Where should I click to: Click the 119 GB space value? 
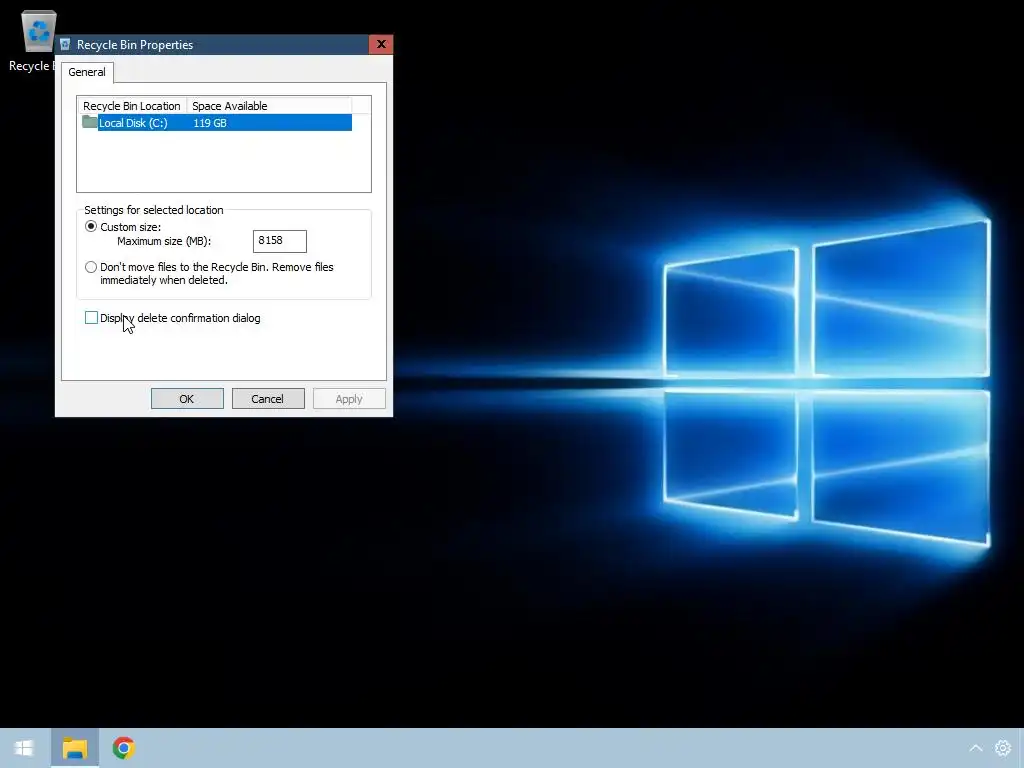210,123
